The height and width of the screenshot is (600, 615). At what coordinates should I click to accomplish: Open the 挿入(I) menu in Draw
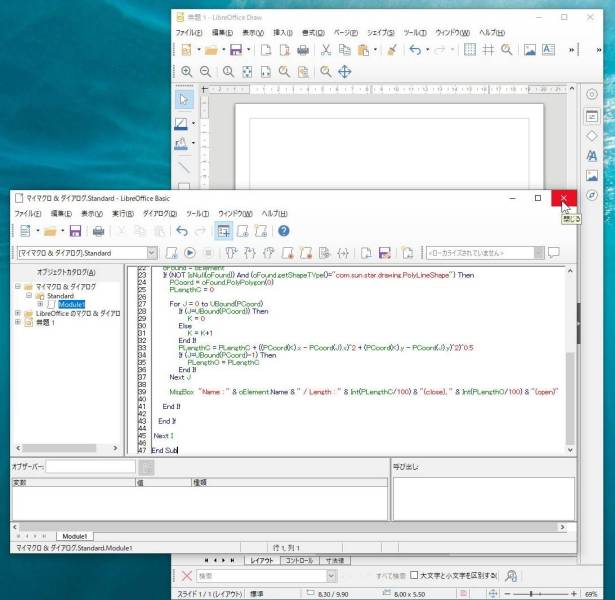[x=283, y=33]
